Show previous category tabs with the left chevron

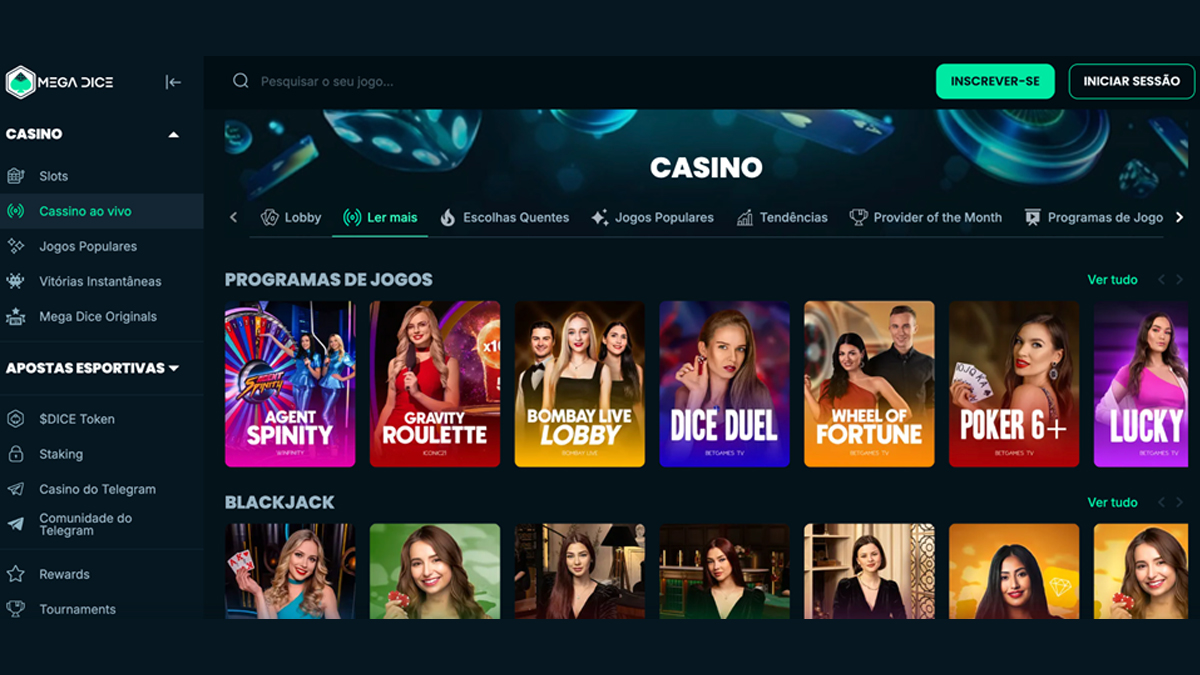click(x=234, y=217)
